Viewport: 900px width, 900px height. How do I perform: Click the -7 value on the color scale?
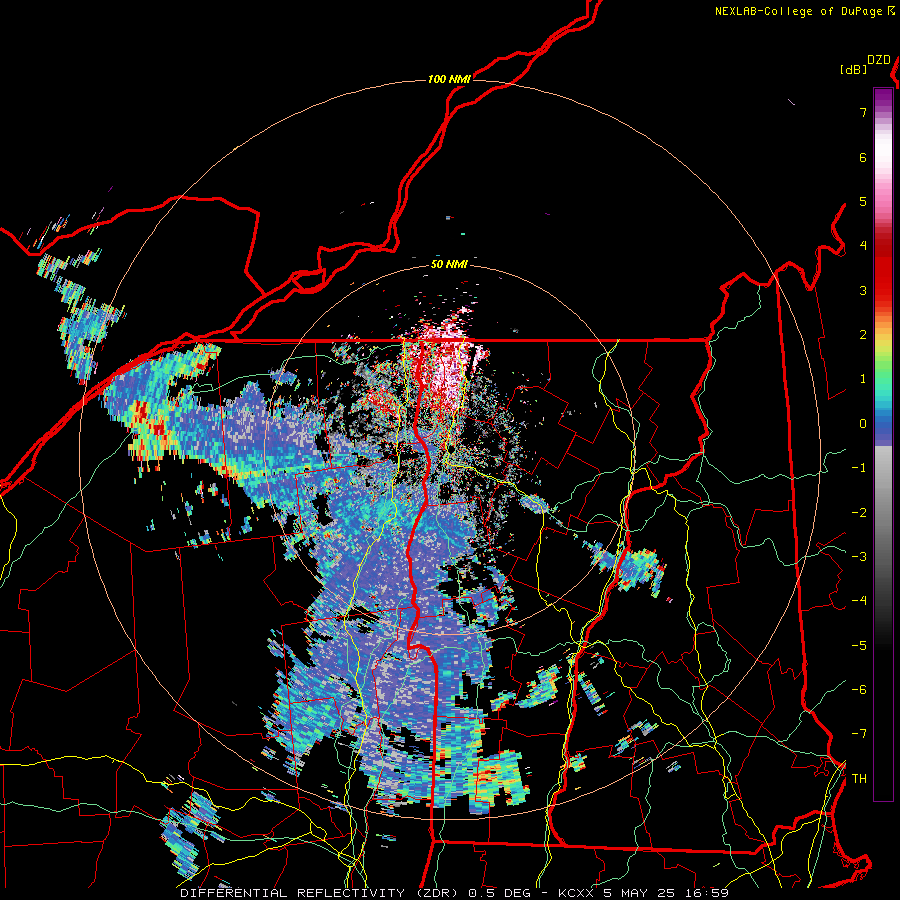pos(859,734)
